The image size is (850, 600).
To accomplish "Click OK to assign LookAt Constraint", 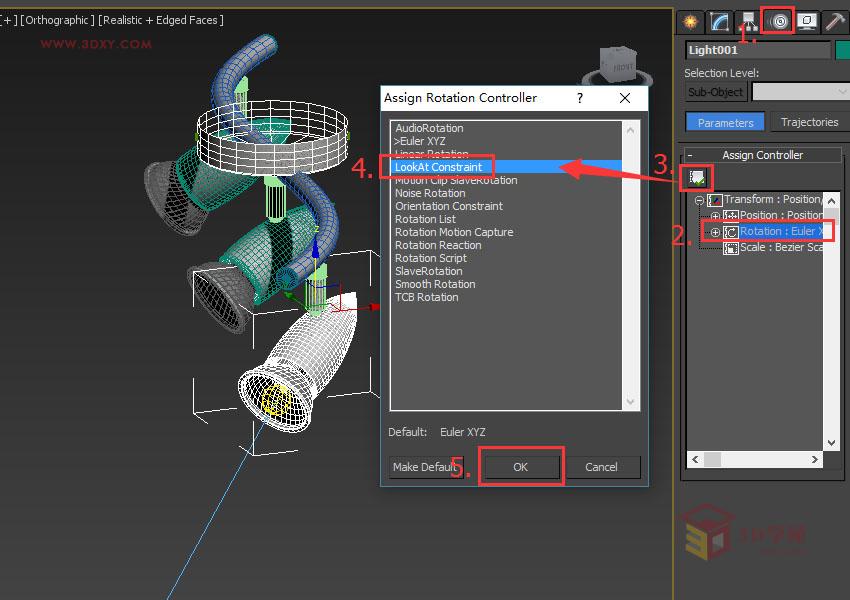I will click(x=520, y=466).
